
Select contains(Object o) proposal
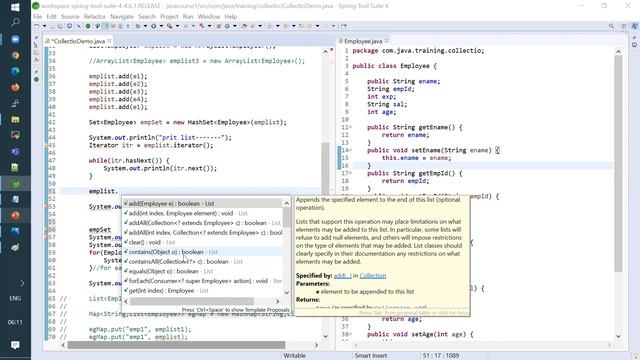(202, 252)
